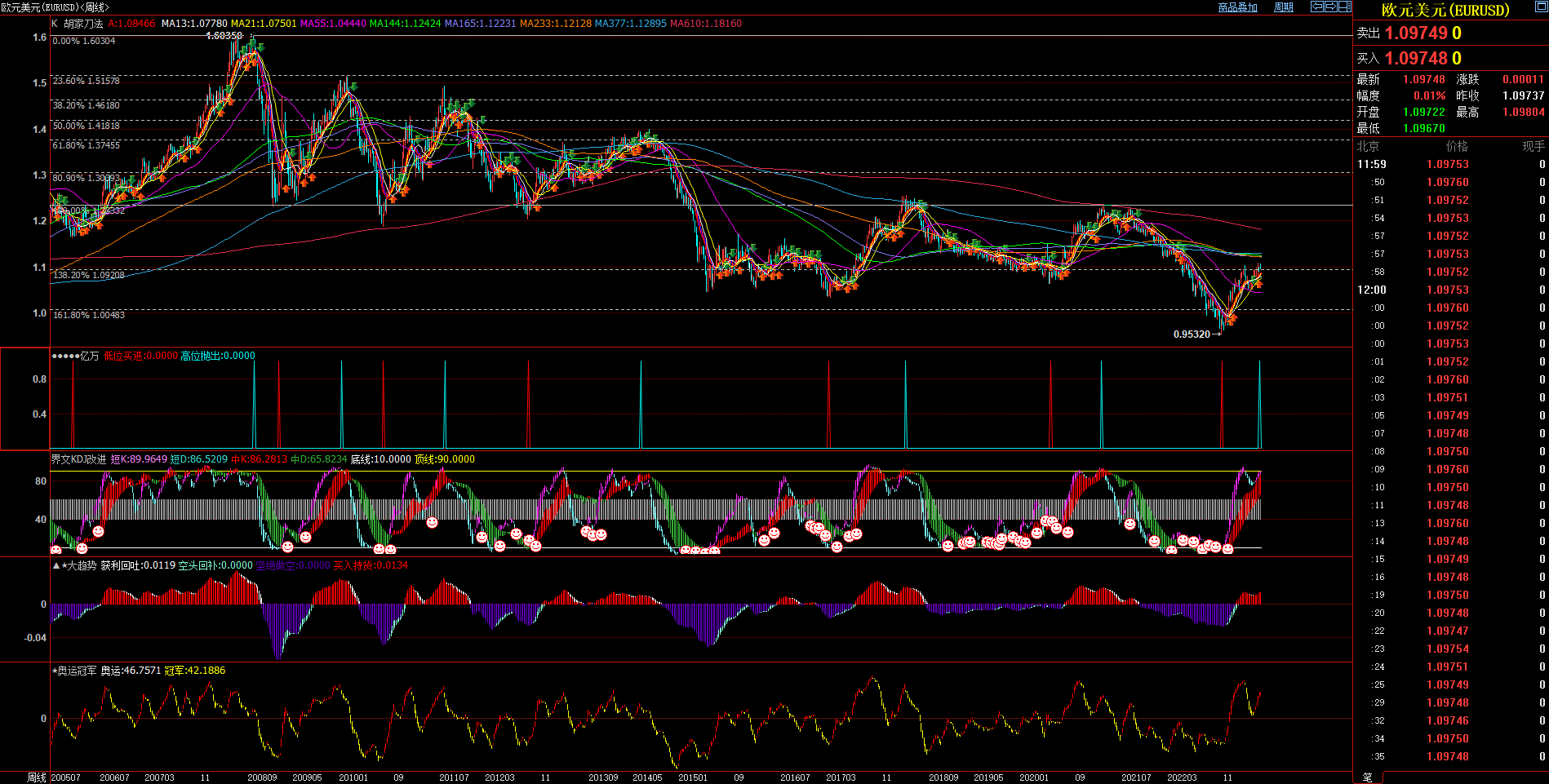
Task: Click the 昨收 value 1.09737
Action: tap(1523, 95)
